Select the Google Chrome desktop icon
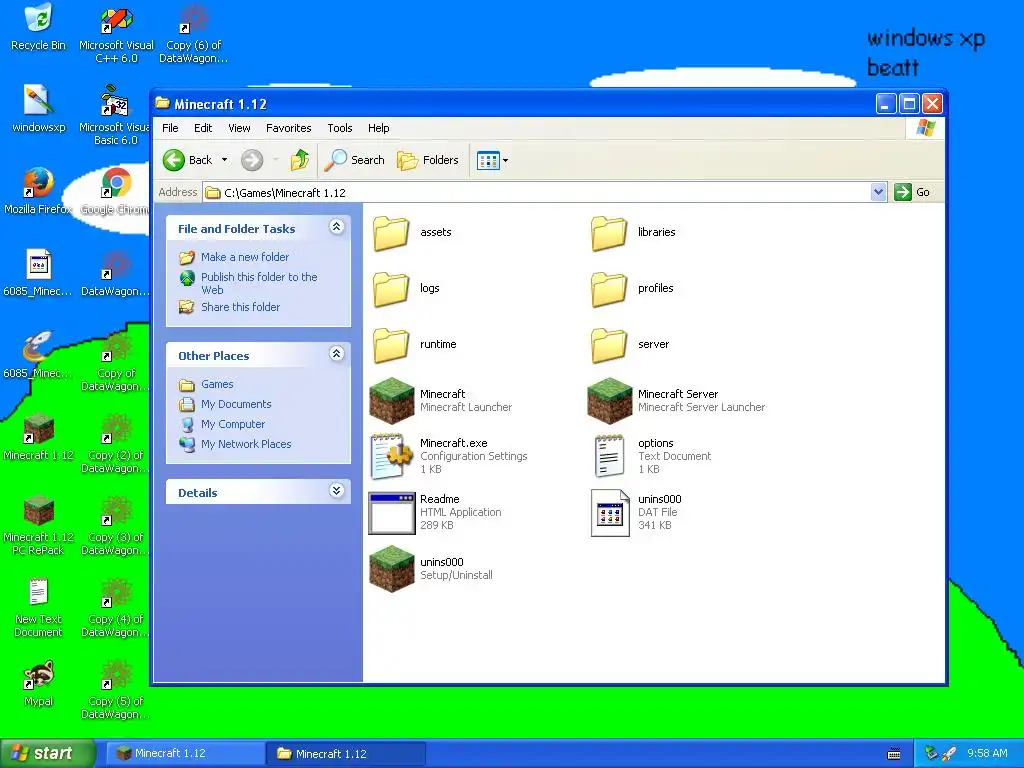 (x=116, y=191)
